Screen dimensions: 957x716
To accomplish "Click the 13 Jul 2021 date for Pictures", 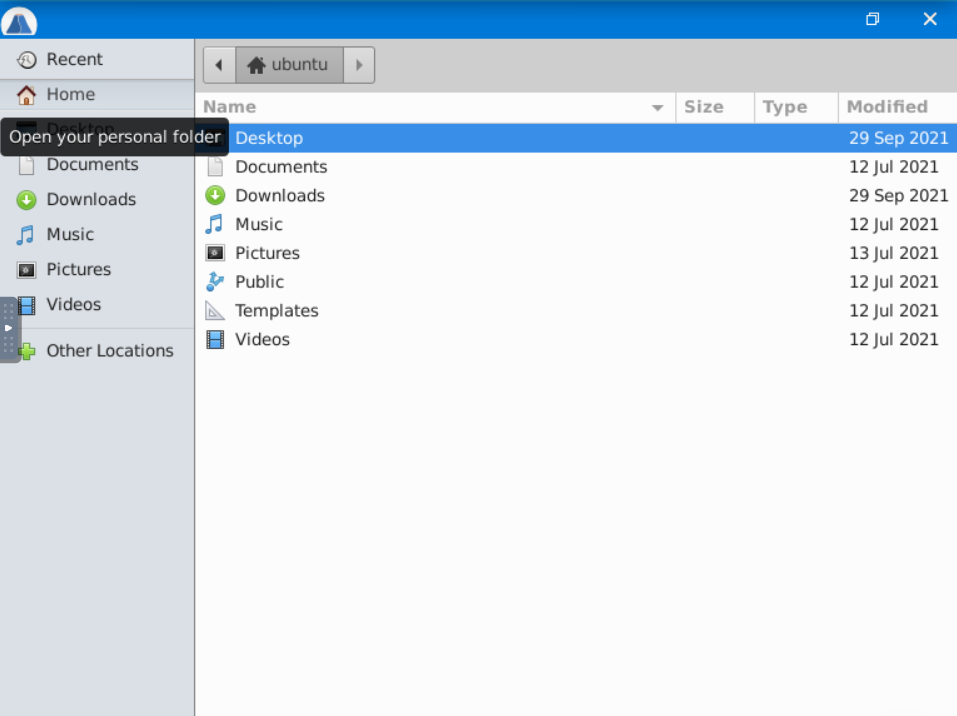I will 894,253.
